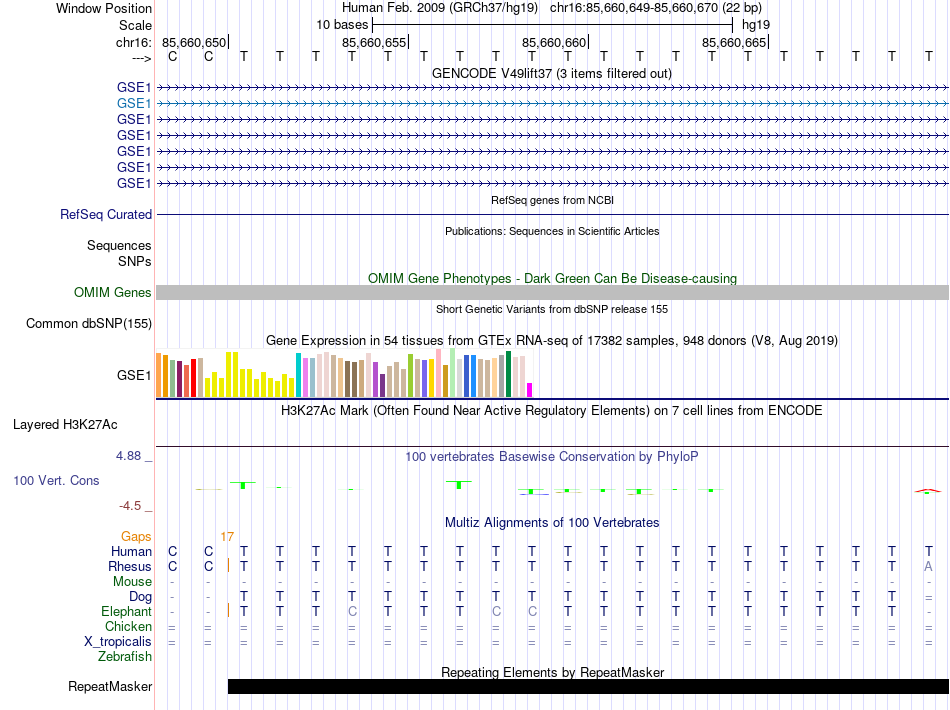This screenshot has height=710, width=950.
Task: Click the Elephant alignment row label
Action: point(126,612)
